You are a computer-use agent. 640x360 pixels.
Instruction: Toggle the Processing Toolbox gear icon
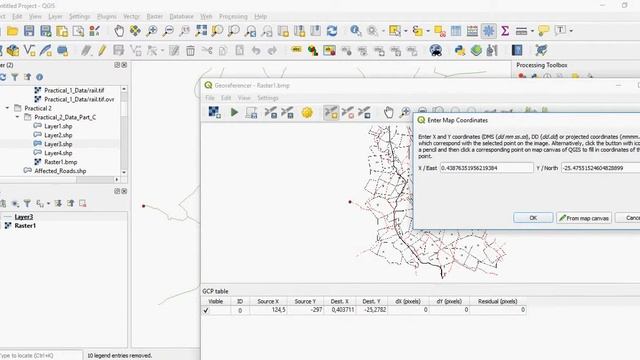click(489, 31)
